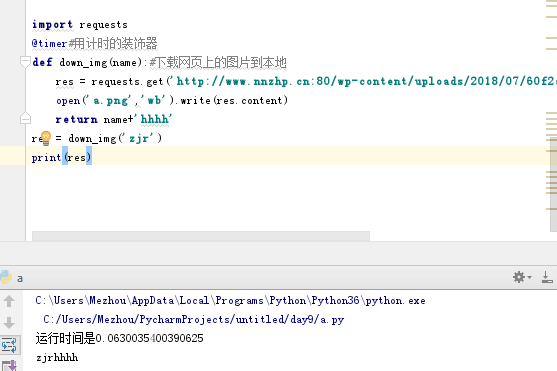Click the scroll to end icon

[x=10, y=365]
